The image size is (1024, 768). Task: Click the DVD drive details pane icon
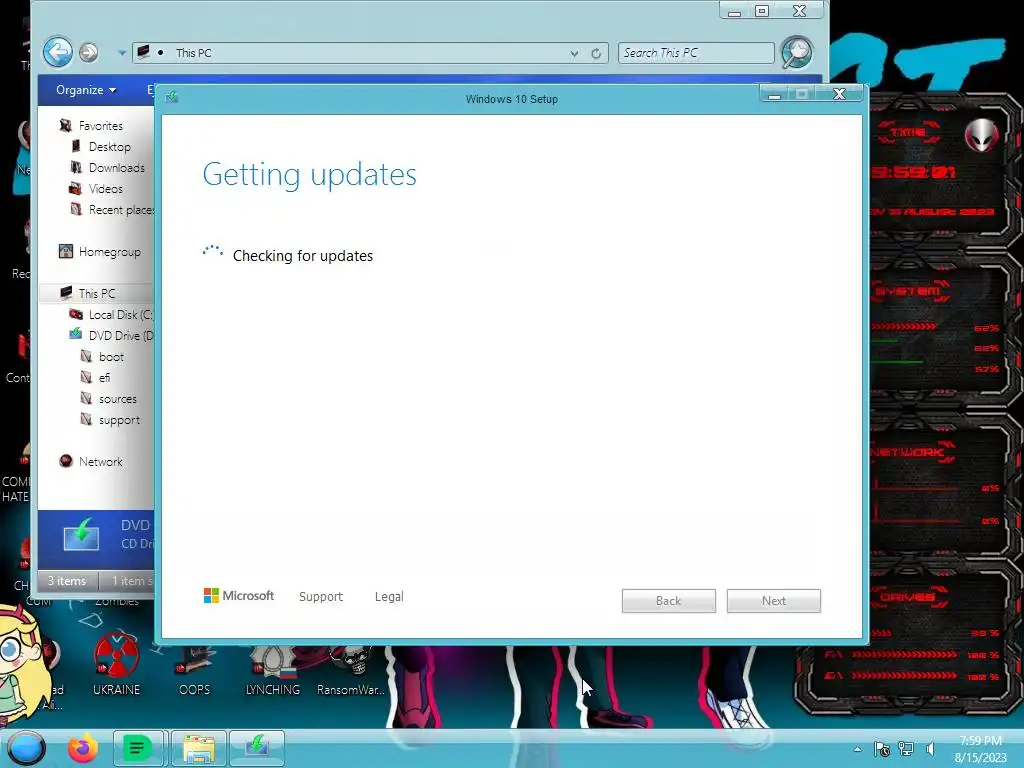click(82, 534)
